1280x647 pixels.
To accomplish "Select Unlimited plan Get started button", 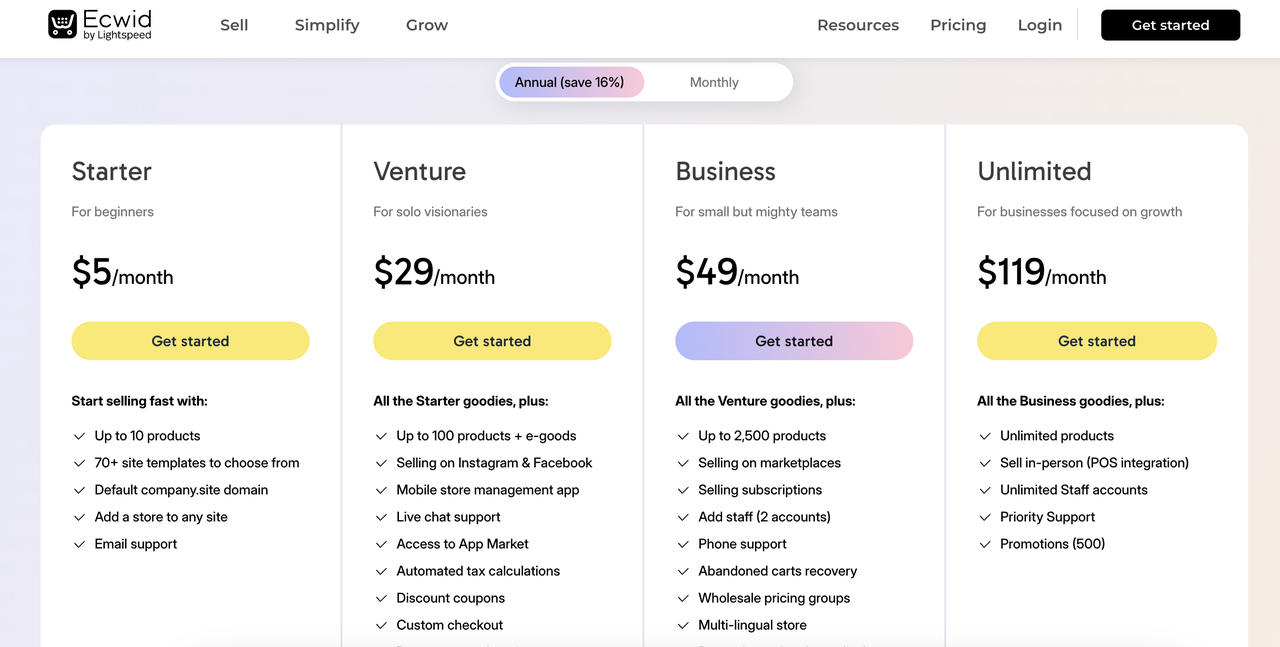I will coord(1097,341).
